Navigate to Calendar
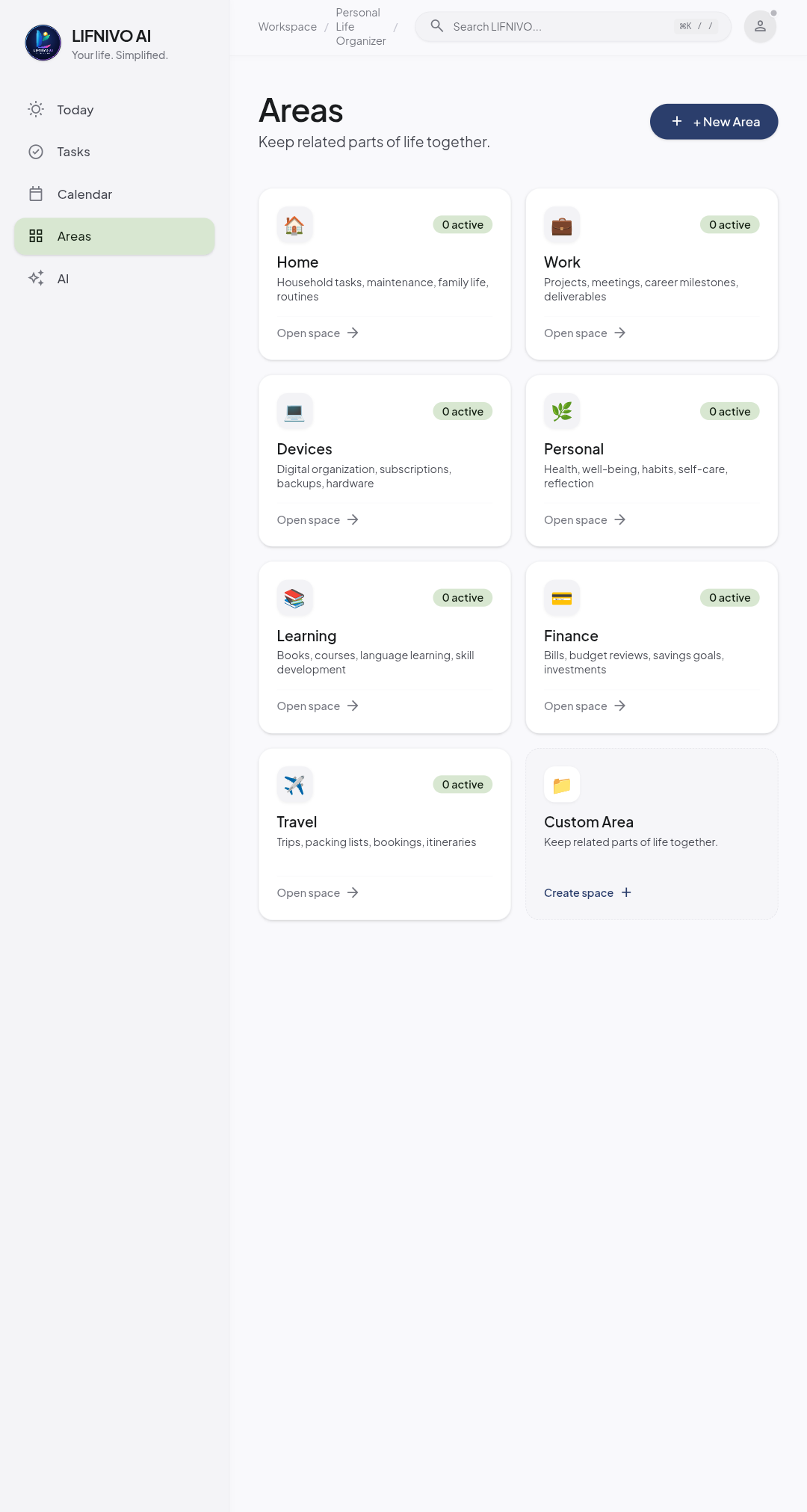The height and width of the screenshot is (1512, 807). tap(114, 194)
